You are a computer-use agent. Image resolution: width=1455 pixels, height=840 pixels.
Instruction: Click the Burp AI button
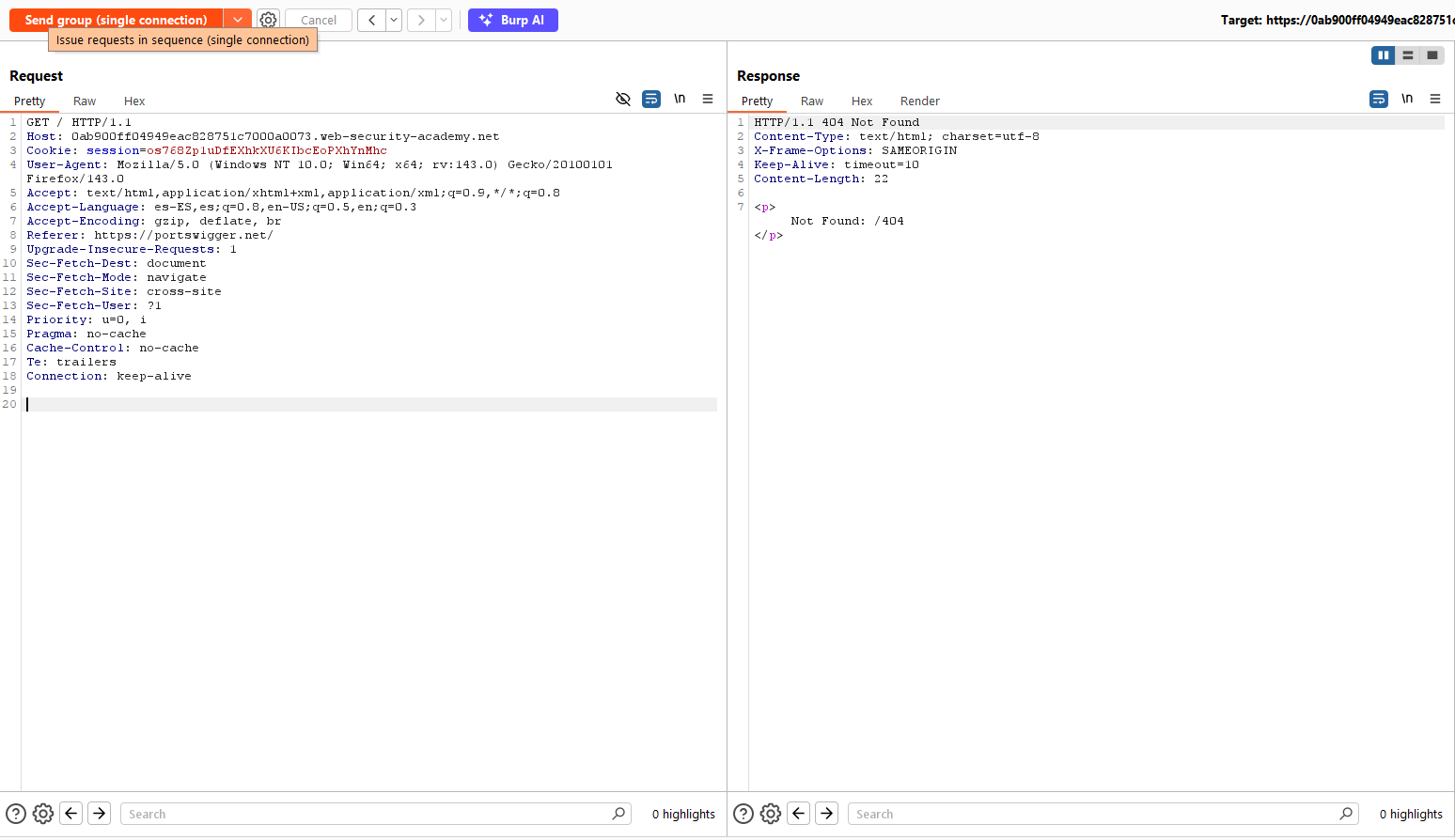tap(512, 20)
